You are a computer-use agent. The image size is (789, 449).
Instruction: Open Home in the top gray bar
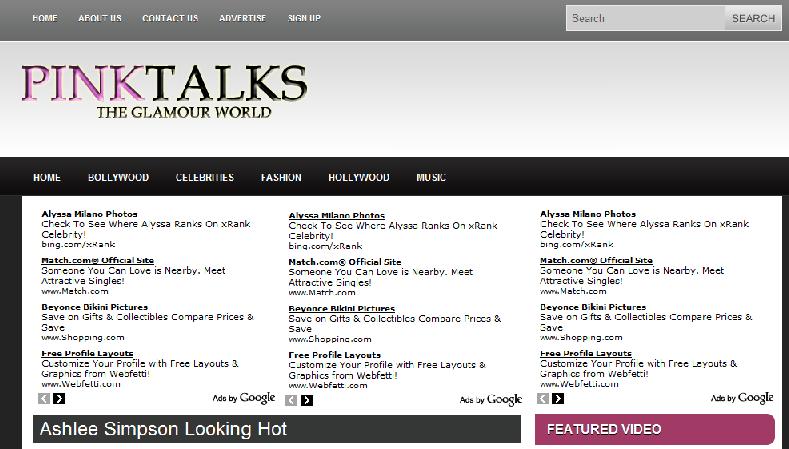coord(45,18)
